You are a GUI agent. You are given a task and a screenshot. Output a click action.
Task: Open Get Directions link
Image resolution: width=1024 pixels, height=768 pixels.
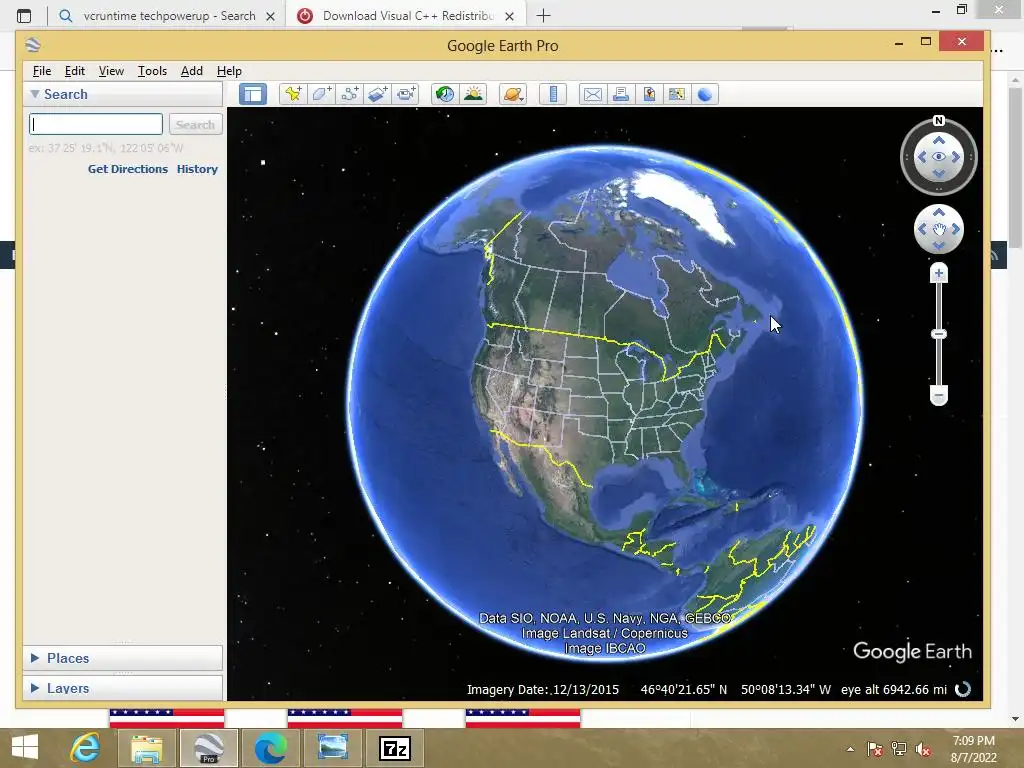tap(128, 168)
